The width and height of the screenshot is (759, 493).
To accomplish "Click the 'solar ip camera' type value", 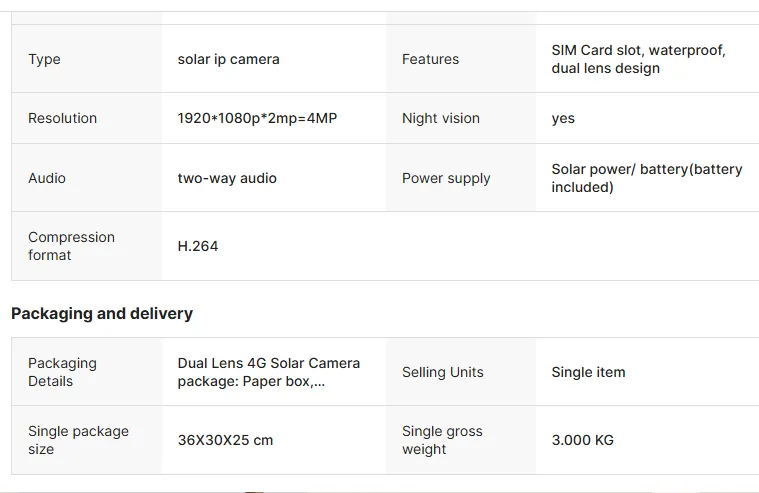I will (x=228, y=59).
